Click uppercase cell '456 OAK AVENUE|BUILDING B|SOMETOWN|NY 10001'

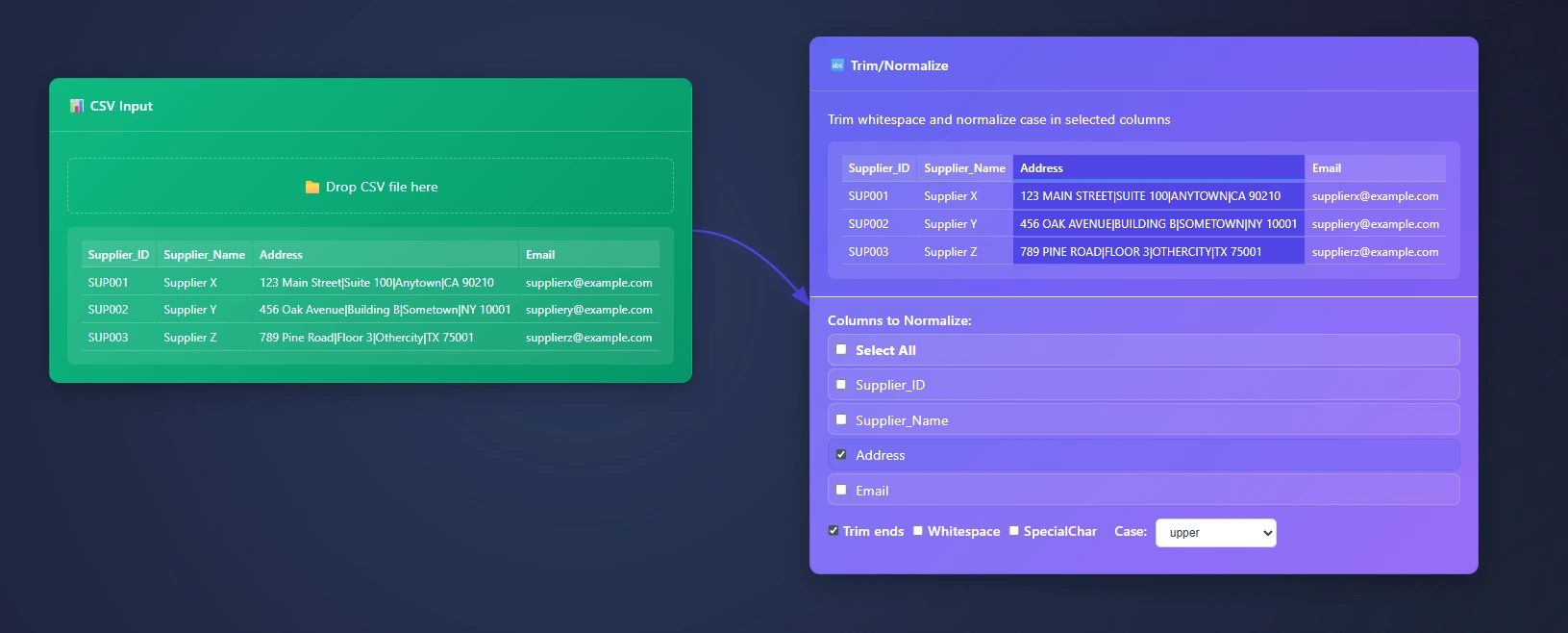[1158, 224]
